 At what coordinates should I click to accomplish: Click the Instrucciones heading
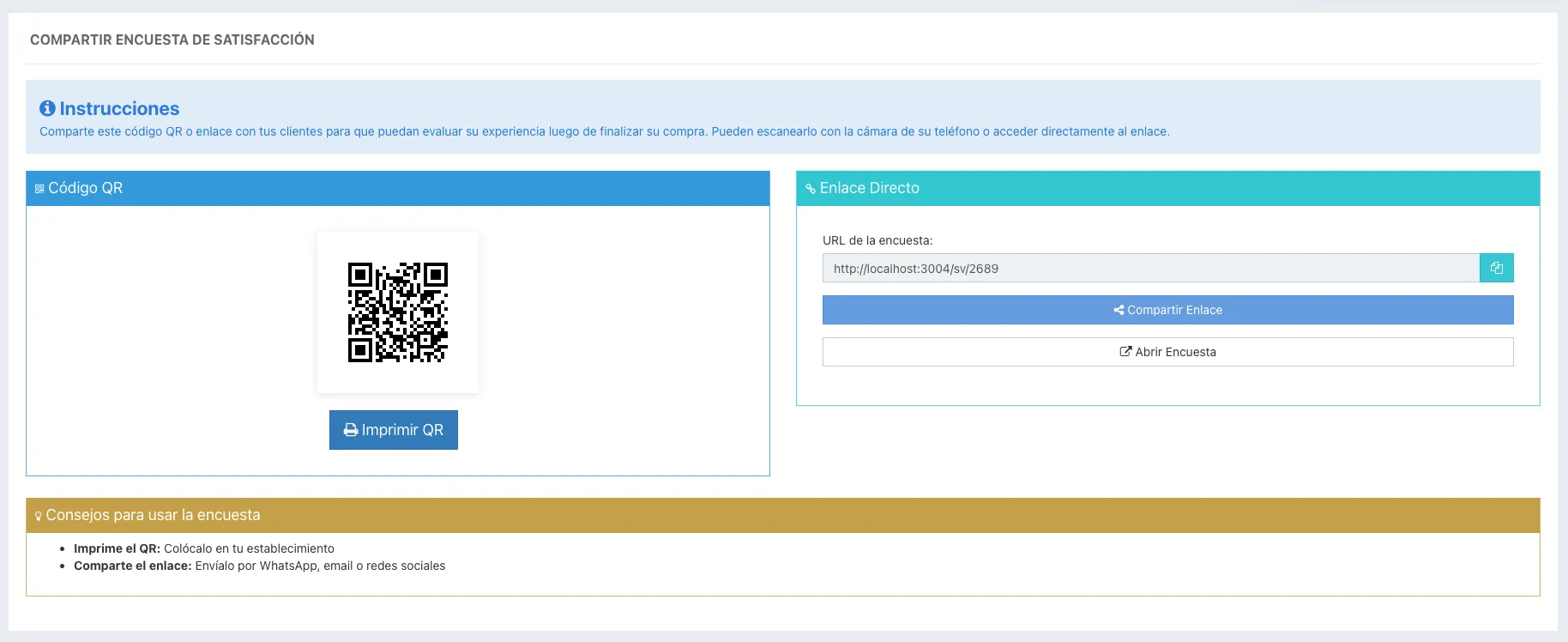pyautogui.click(x=119, y=109)
